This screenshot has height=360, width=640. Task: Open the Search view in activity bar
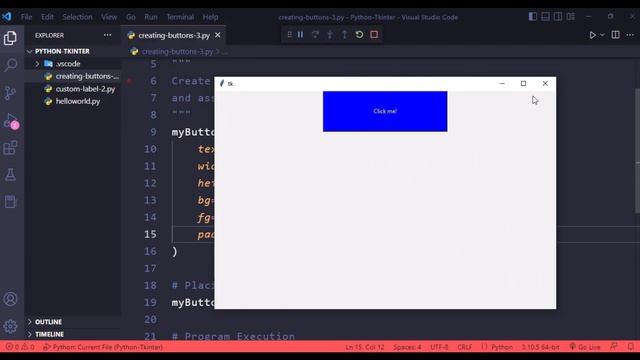(x=10, y=65)
